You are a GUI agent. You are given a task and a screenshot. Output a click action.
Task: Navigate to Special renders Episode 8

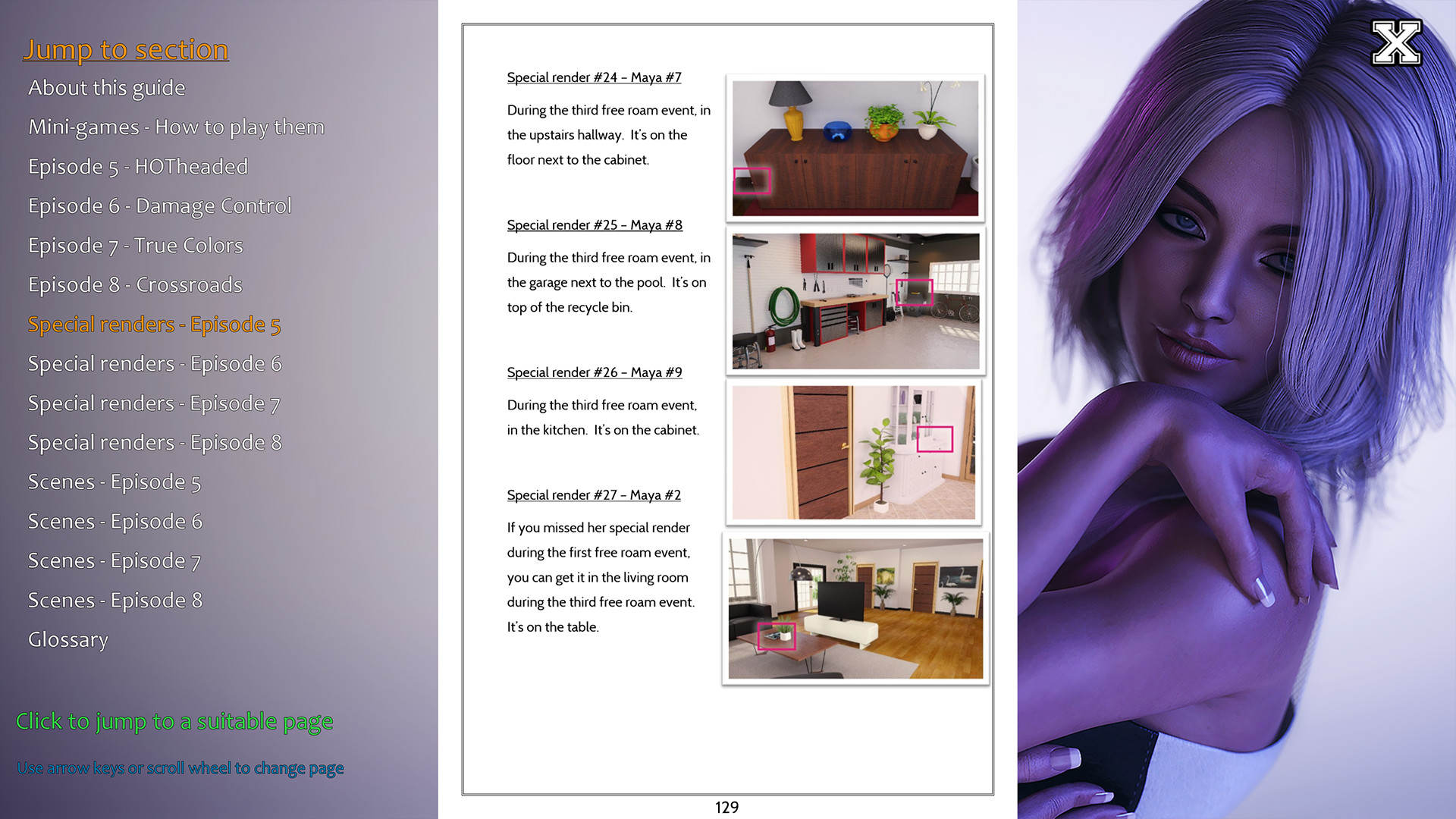[153, 442]
